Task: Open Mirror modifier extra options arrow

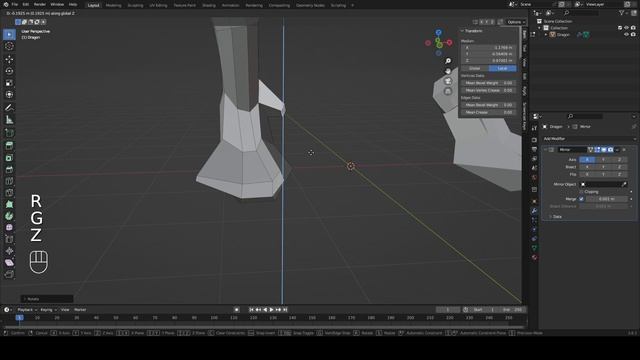Action: [x=617, y=150]
